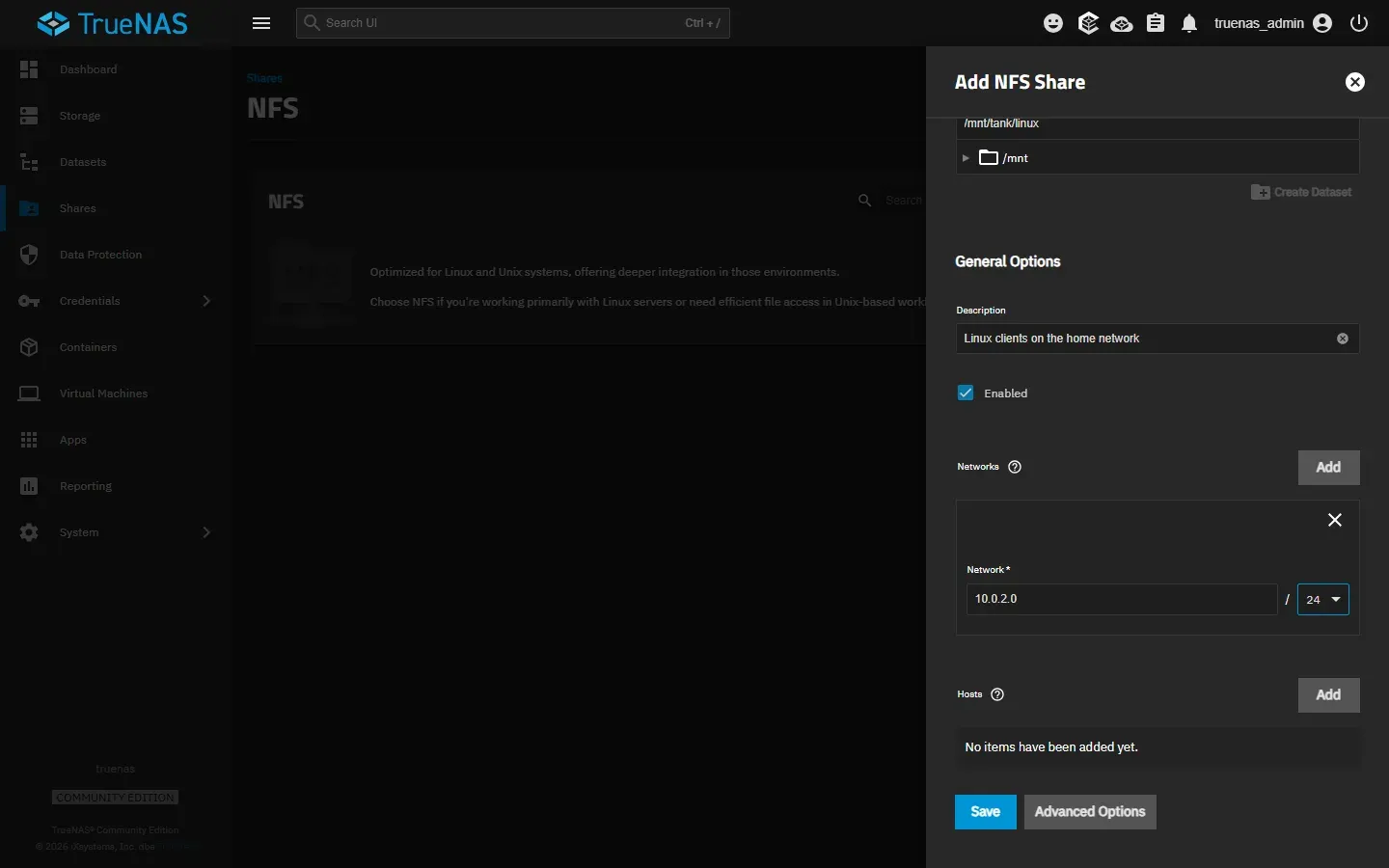This screenshot has width=1389, height=868.
Task: Open Data Protection in sidebar
Action: (x=116, y=255)
